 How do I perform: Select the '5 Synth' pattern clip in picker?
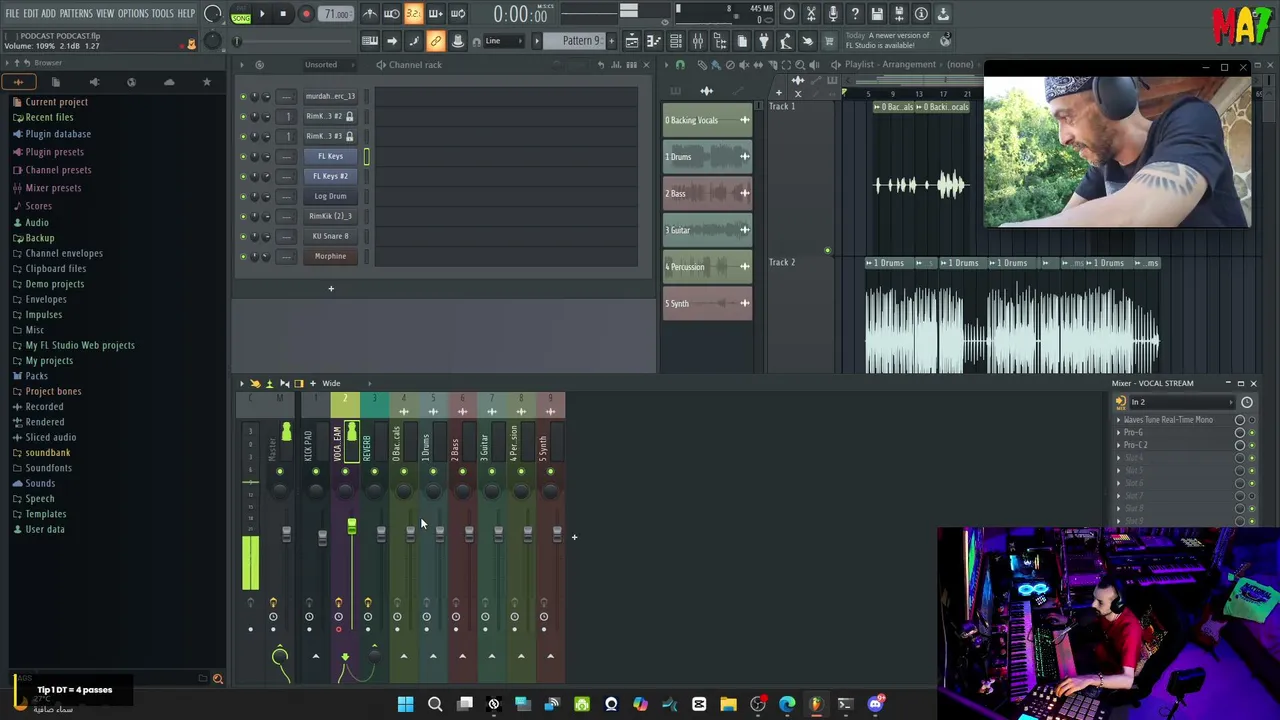(707, 304)
